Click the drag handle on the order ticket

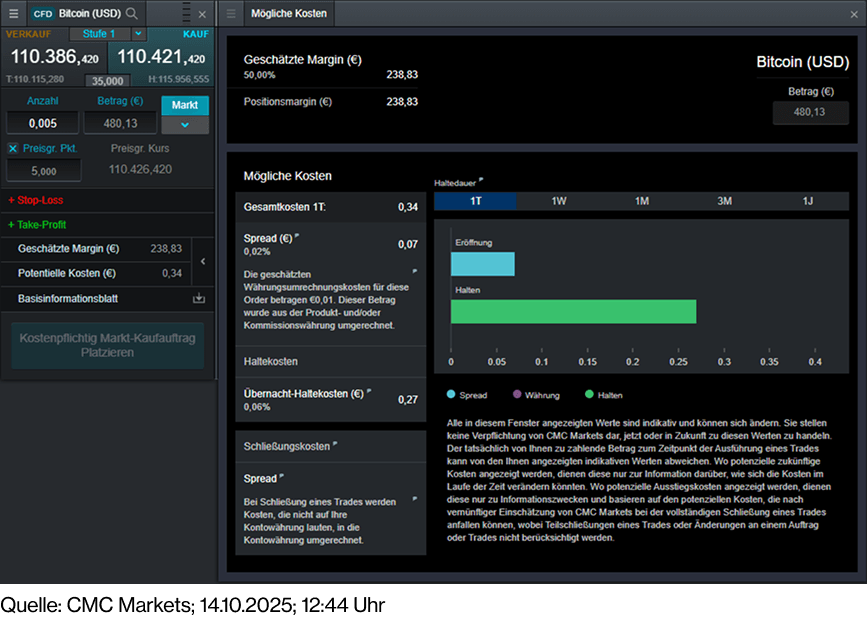(x=185, y=14)
